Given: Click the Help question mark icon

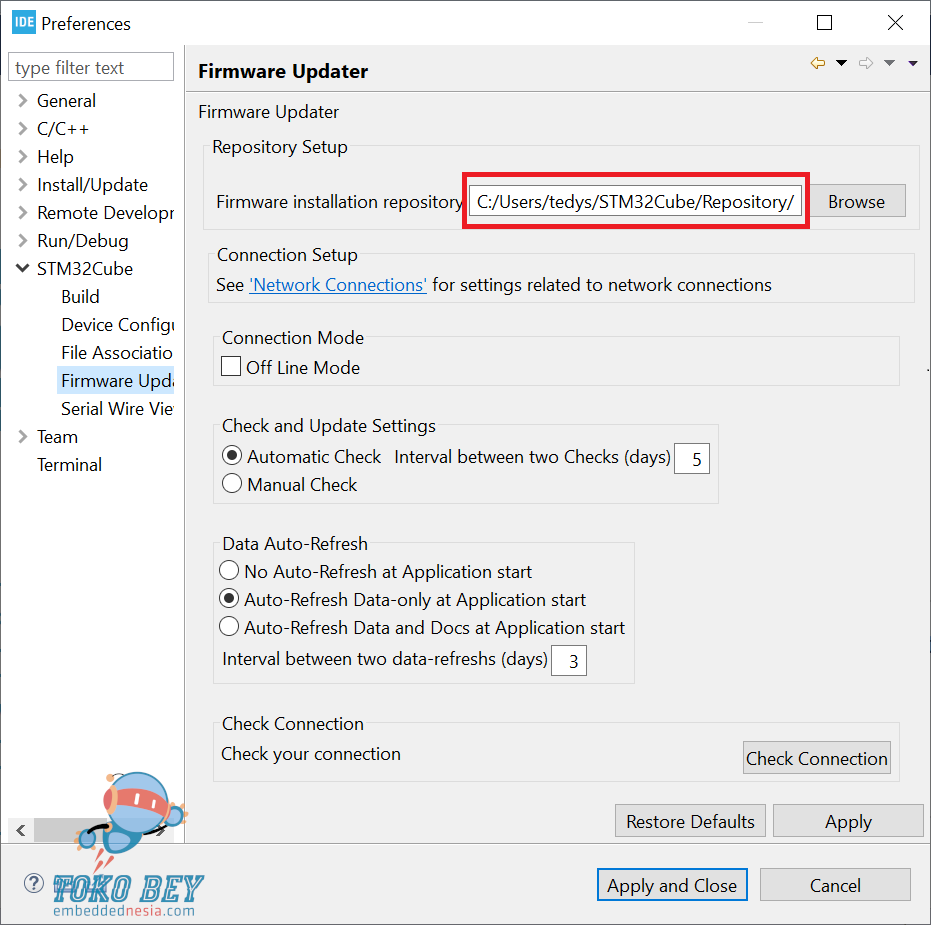Looking at the screenshot, I should coord(34,884).
